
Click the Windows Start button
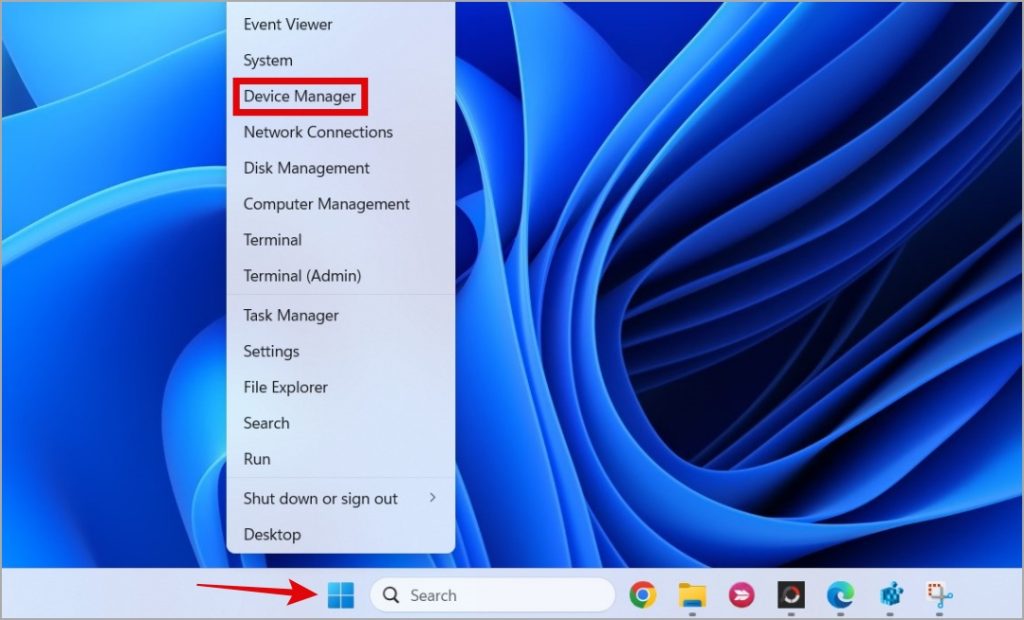tap(340, 595)
